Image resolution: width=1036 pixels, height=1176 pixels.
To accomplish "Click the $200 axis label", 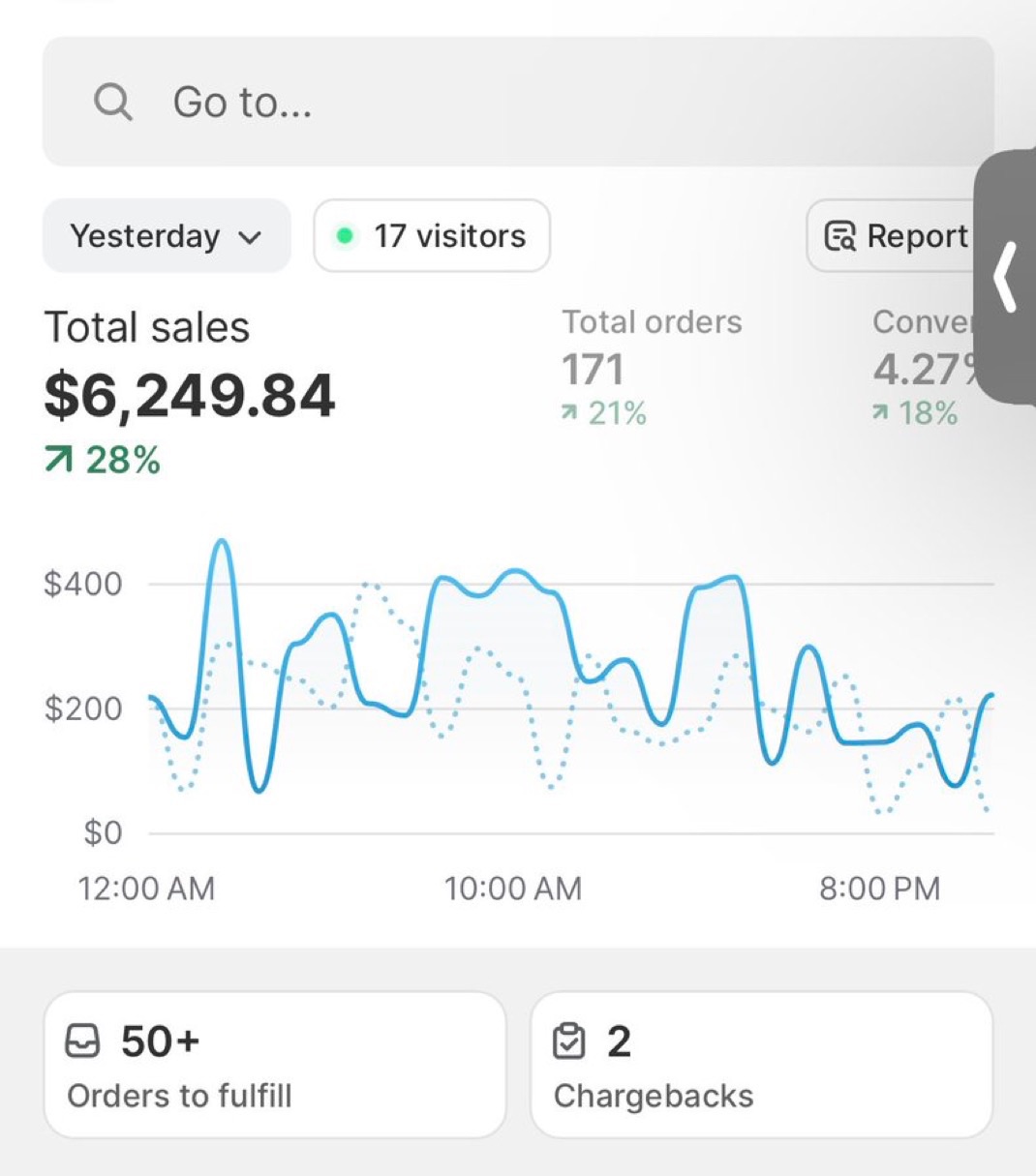I will [x=83, y=709].
